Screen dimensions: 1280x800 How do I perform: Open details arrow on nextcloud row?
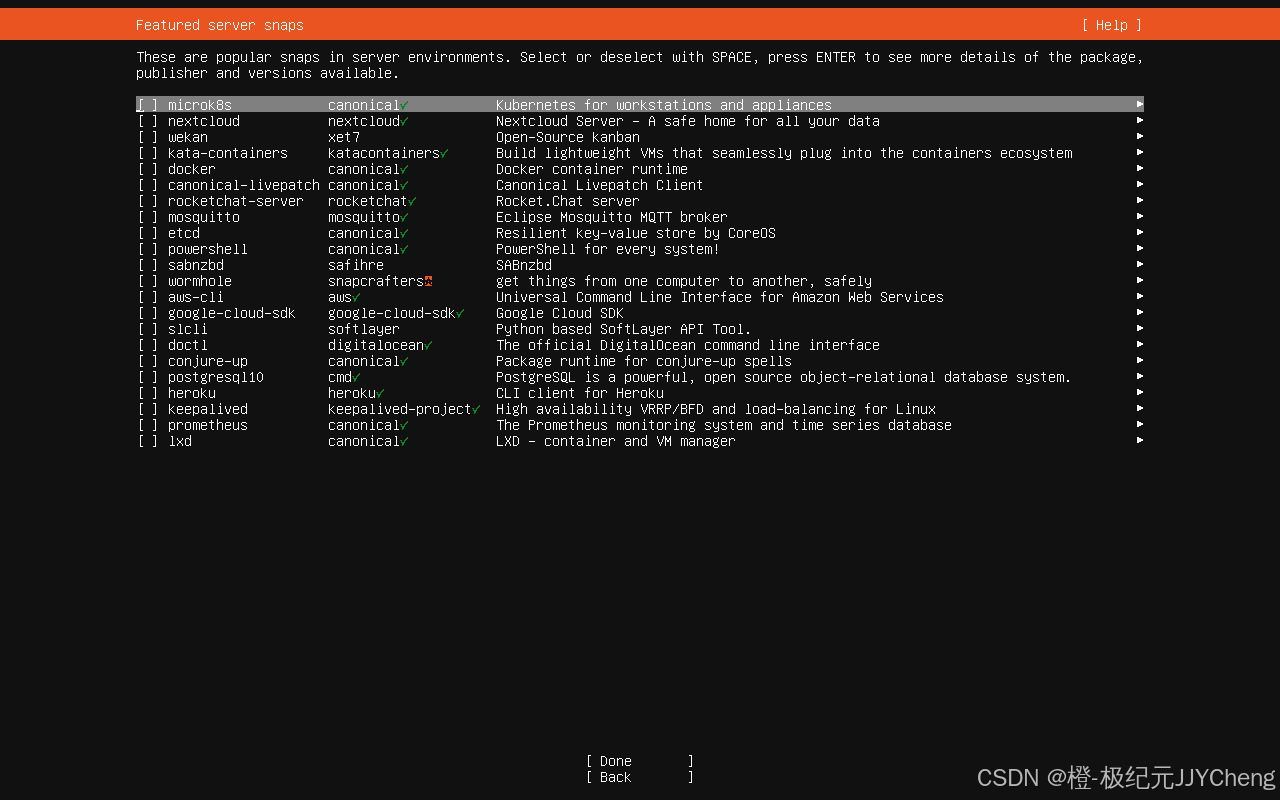pos(1140,120)
